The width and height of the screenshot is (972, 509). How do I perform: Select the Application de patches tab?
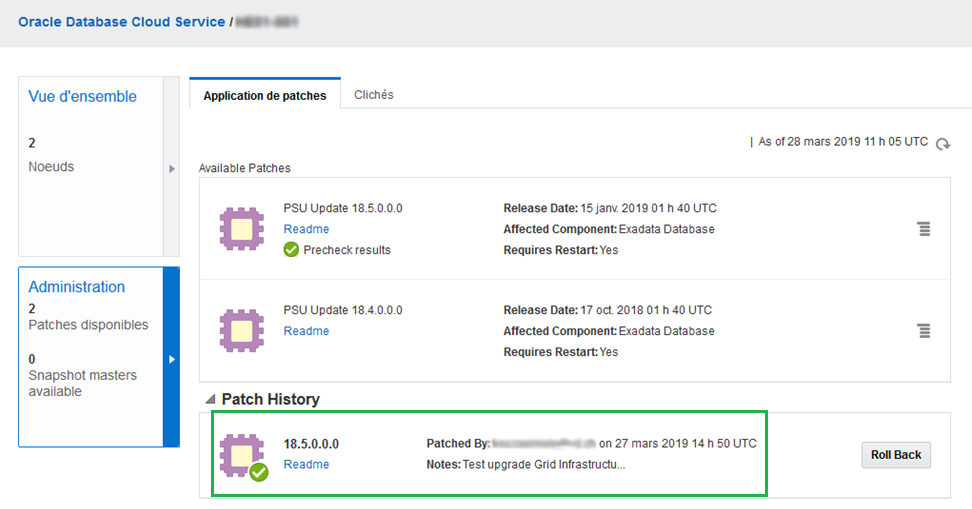(x=264, y=96)
